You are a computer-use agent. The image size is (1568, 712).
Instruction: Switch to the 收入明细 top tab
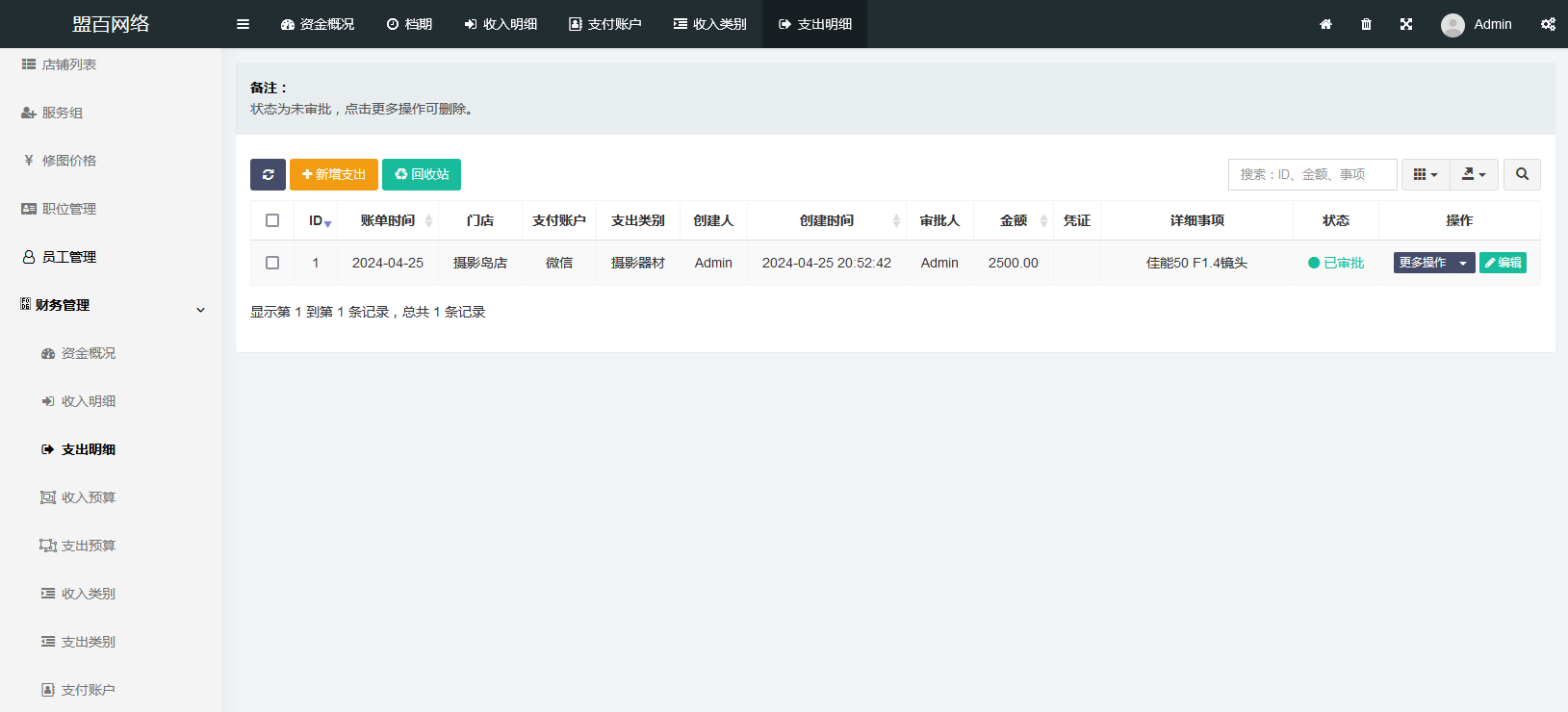pyautogui.click(x=501, y=24)
